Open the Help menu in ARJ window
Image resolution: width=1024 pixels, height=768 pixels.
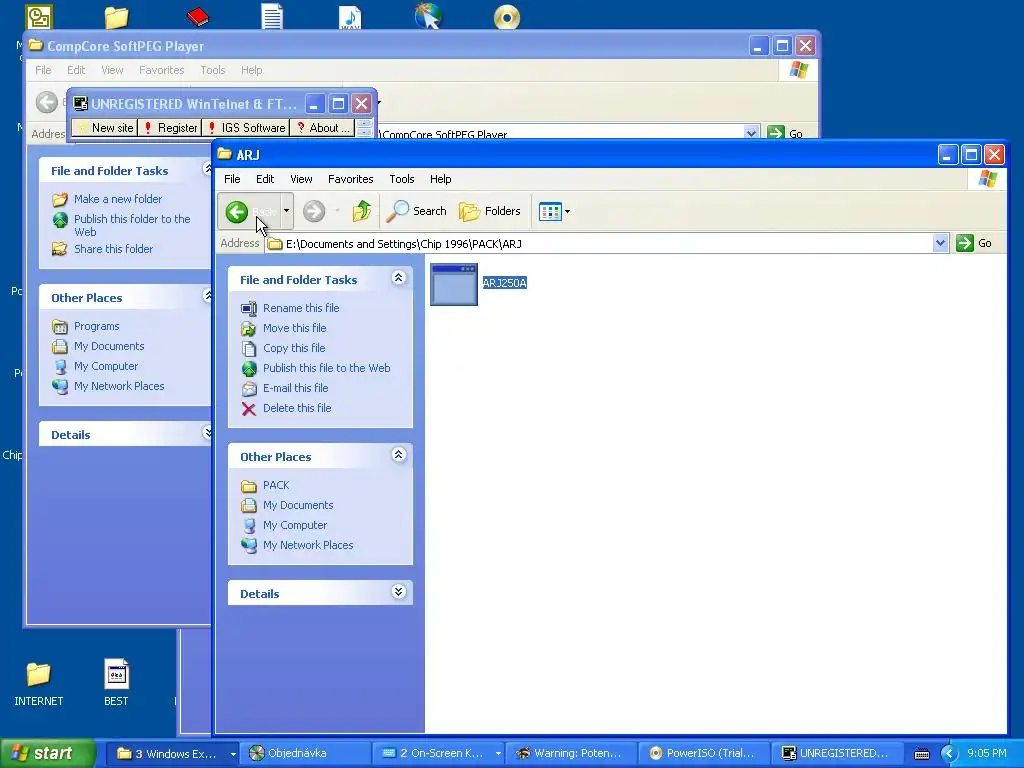tap(440, 179)
